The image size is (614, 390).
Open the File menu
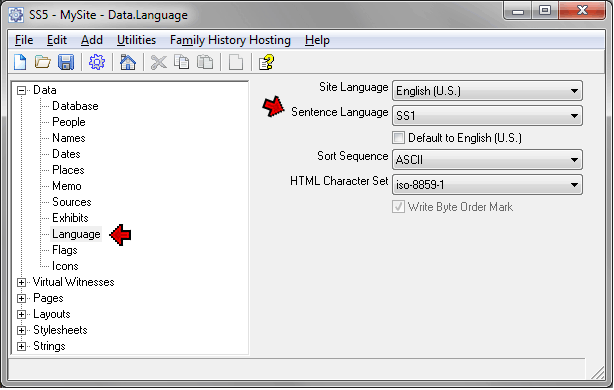tap(24, 40)
